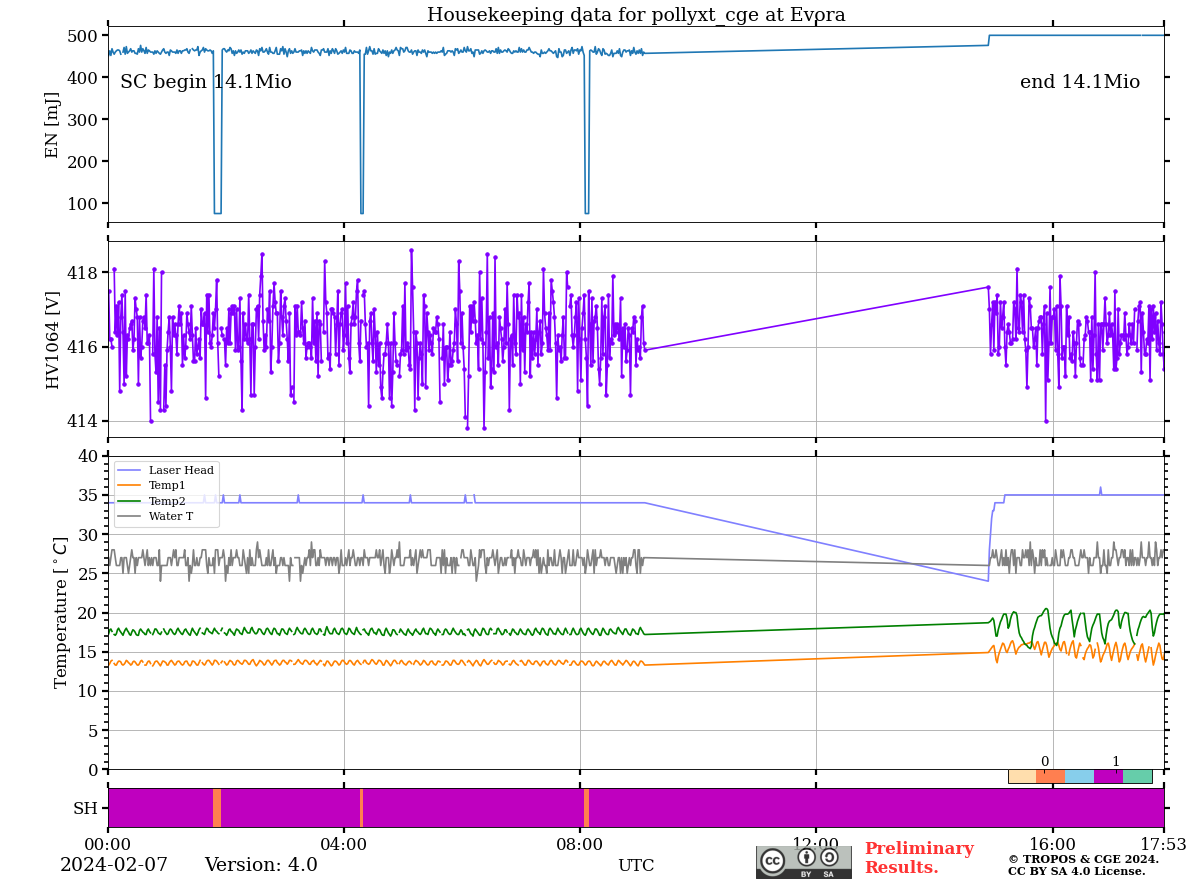The width and height of the screenshot is (1200, 880).
Task: Click the 'end 14.1Mio' annotation
Action: (1080, 82)
